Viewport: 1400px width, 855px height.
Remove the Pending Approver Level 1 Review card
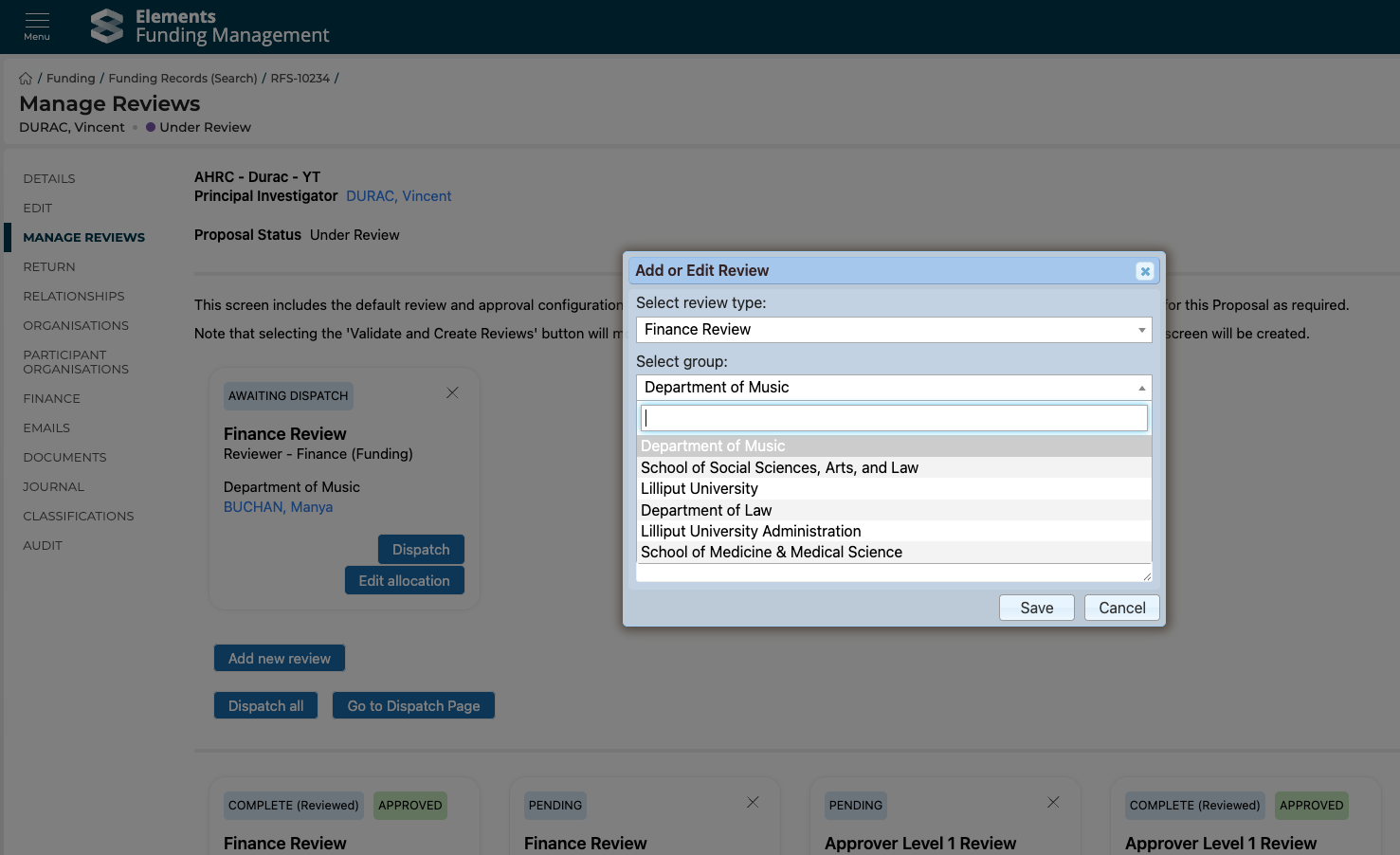click(1053, 802)
